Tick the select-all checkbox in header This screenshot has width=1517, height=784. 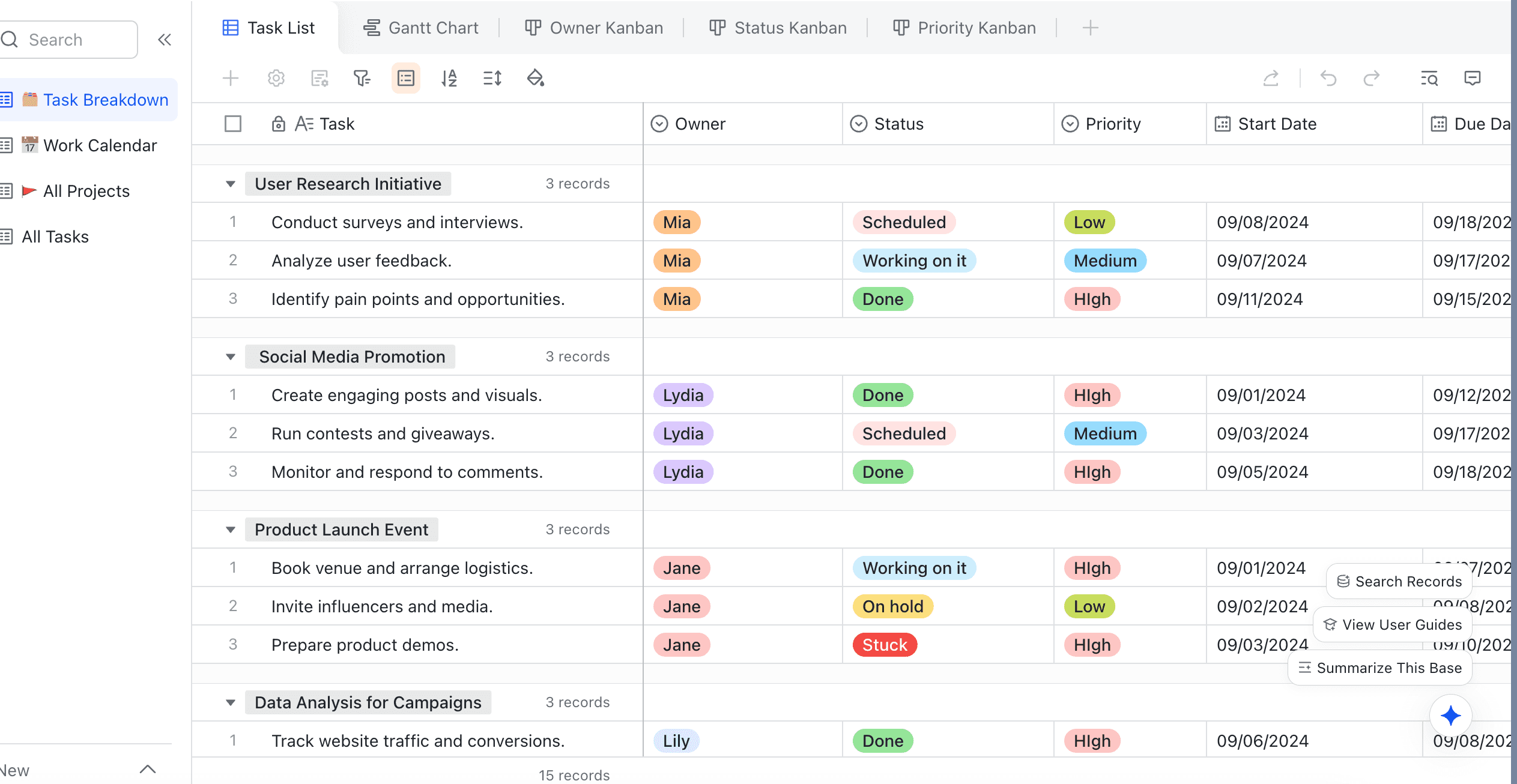point(233,124)
